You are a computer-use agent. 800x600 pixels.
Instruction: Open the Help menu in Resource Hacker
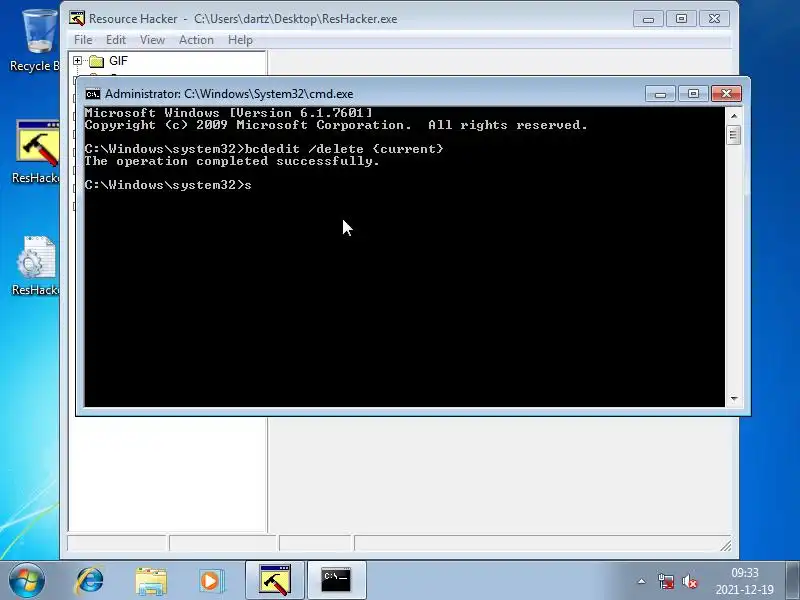tap(240, 40)
